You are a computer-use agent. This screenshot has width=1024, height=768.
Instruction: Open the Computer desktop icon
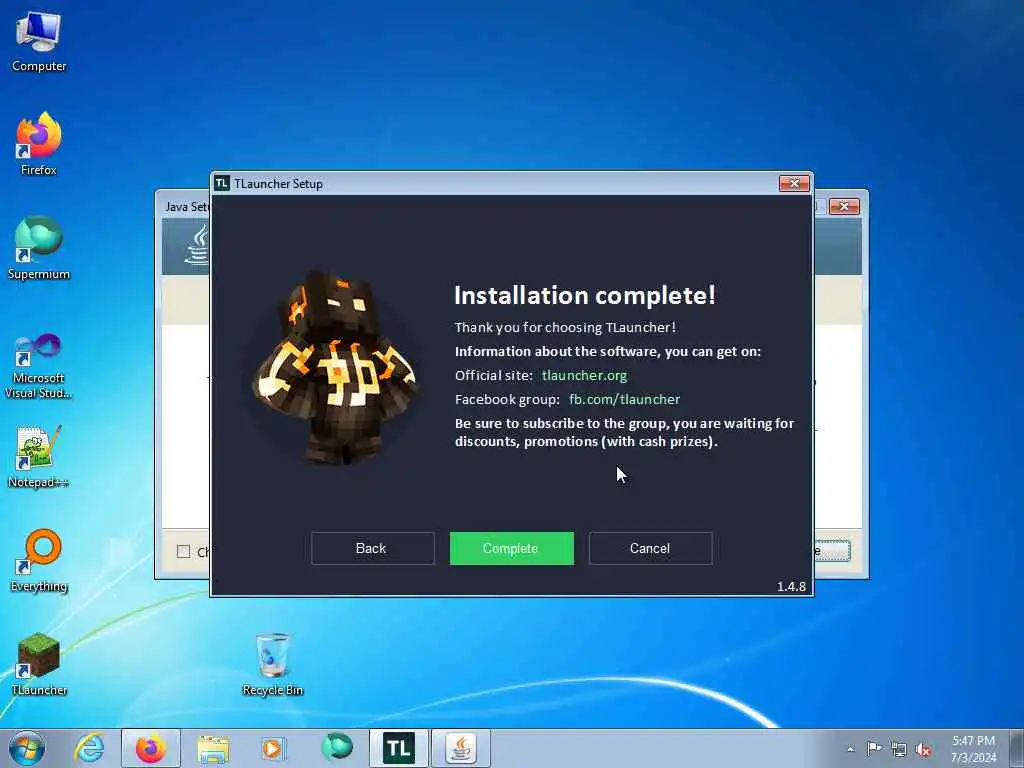39,42
